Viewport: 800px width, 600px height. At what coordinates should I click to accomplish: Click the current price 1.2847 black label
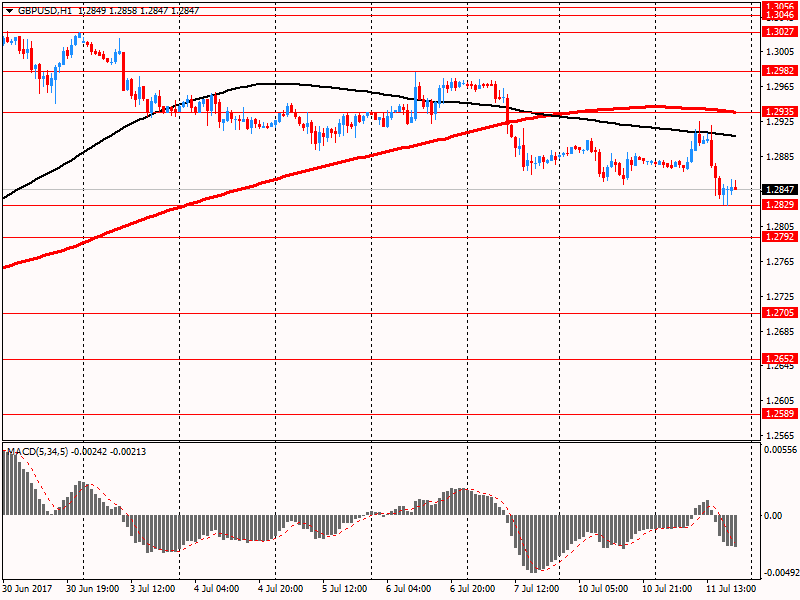(x=780, y=190)
